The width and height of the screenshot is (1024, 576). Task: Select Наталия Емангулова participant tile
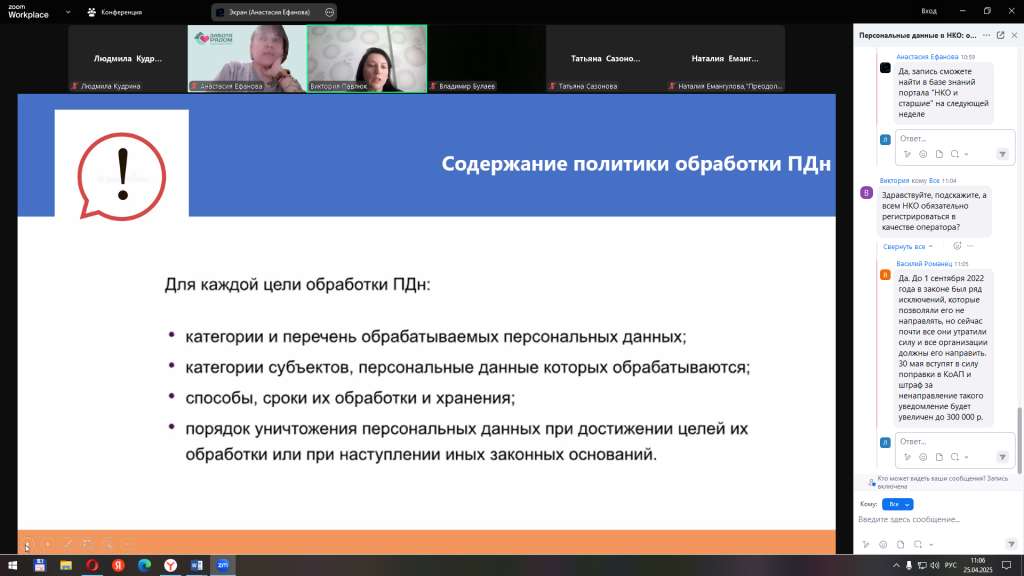coord(725,59)
